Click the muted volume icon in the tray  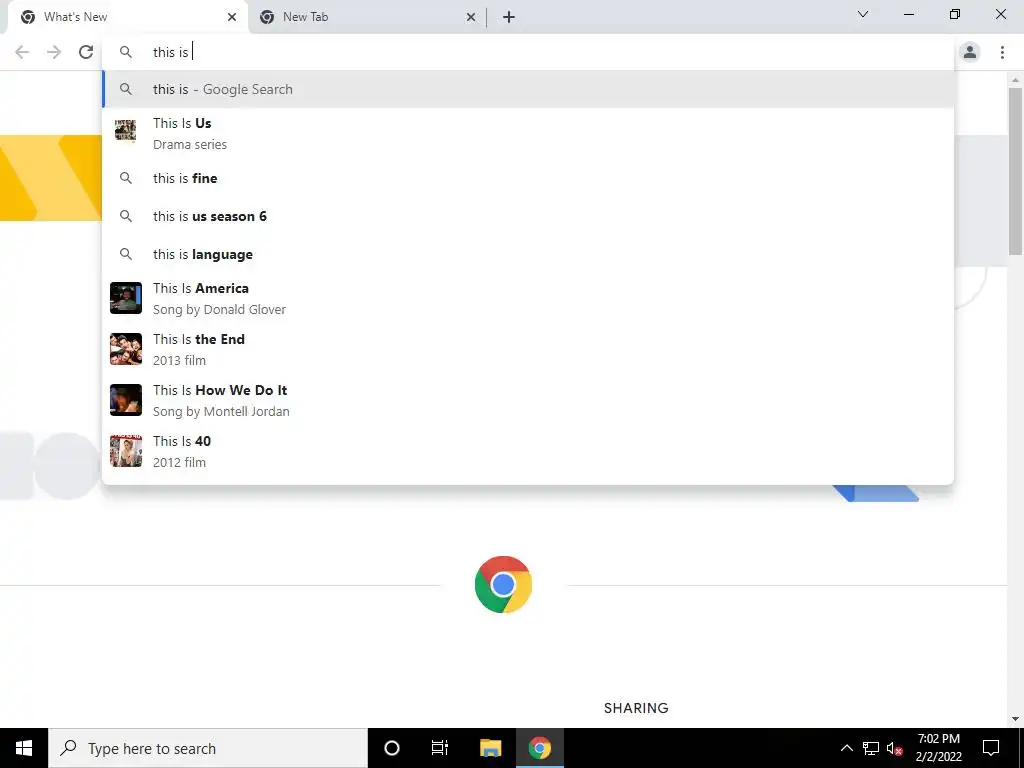click(894, 748)
